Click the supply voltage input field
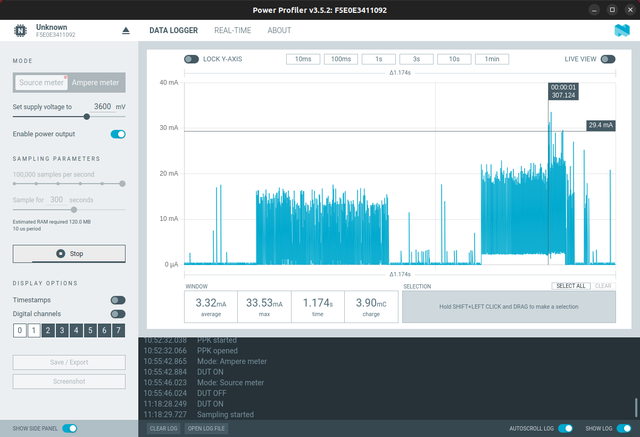The height and width of the screenshot is (437, 640). tap(100, 106)
